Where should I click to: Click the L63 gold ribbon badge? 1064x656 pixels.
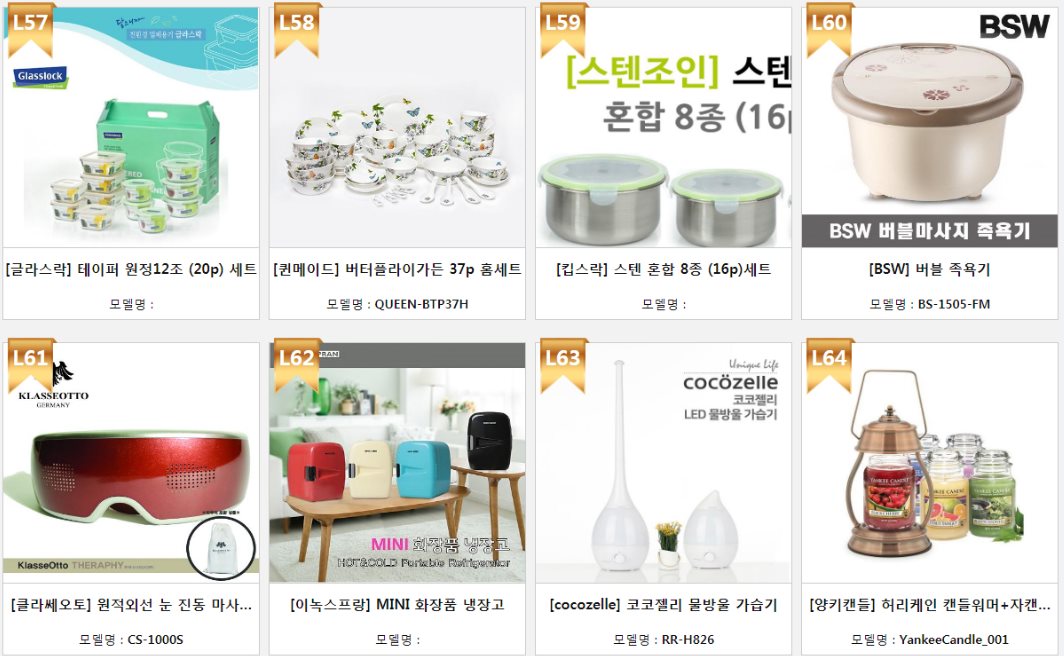tap(563, 365)
